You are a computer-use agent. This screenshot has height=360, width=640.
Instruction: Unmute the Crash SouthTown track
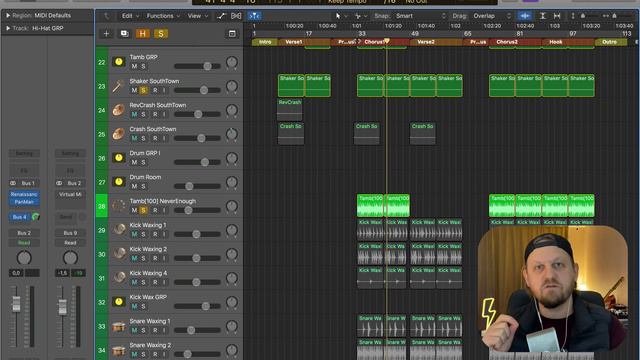134,138
